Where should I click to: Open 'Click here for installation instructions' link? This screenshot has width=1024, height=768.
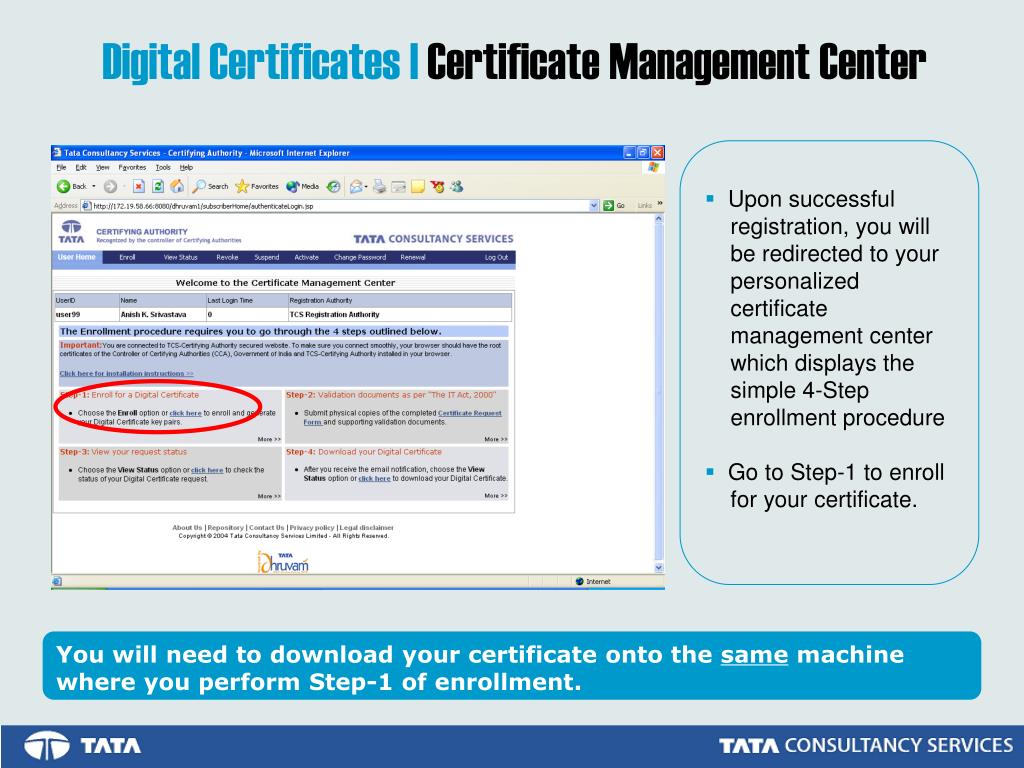pos(127,374)
